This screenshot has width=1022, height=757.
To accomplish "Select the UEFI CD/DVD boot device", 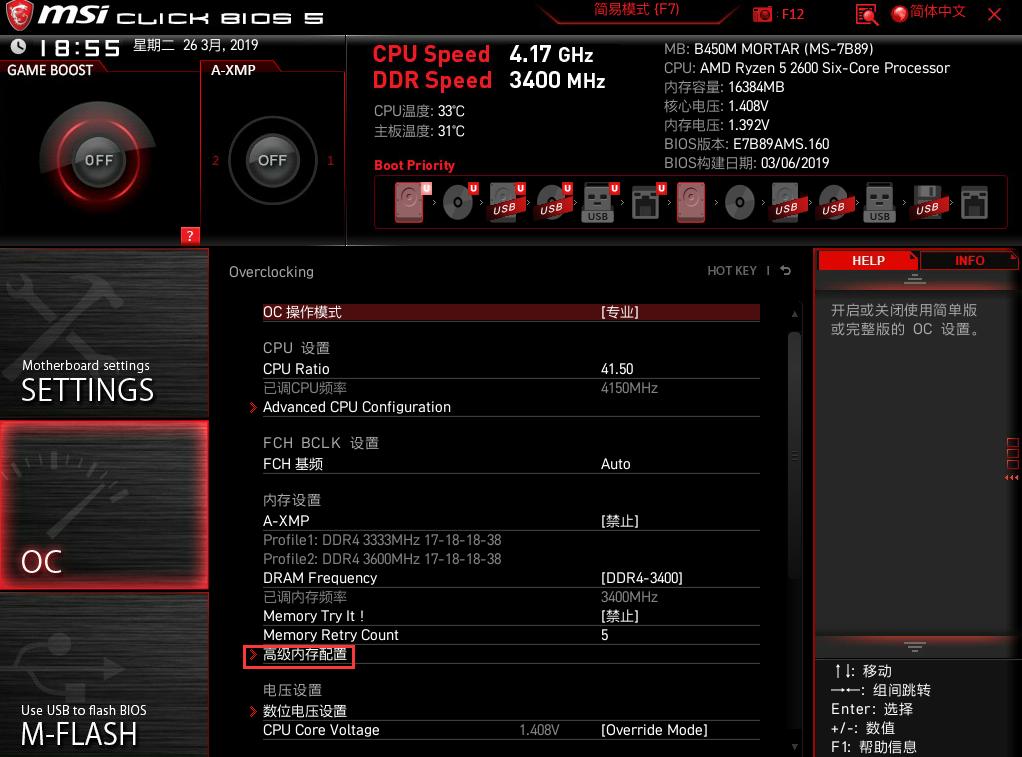I will pos(459,202).
